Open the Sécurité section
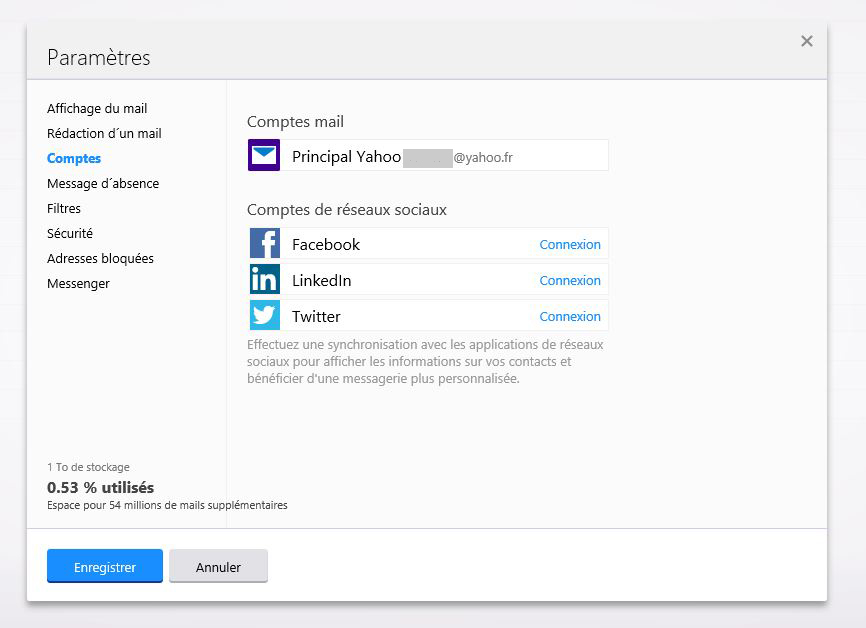This screenshot has height=628, width=866. click(70, 233)
